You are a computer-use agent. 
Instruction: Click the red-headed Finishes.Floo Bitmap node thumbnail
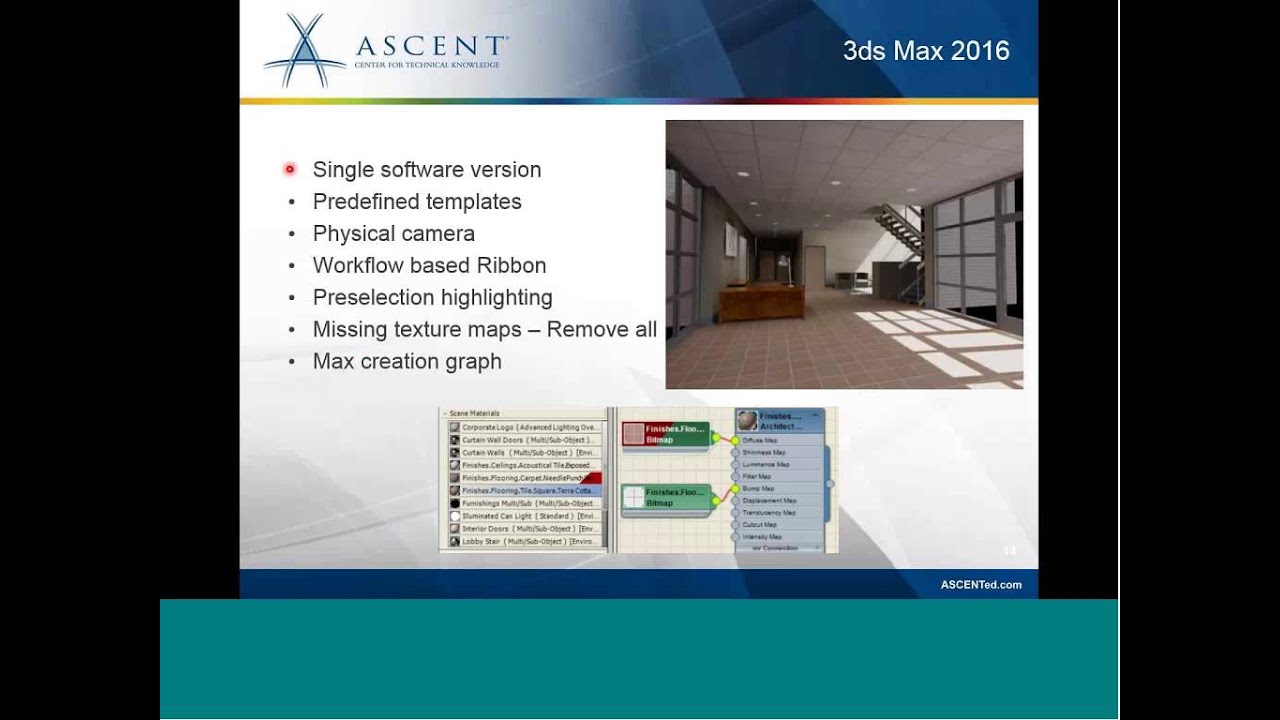[x=634, y=434]
